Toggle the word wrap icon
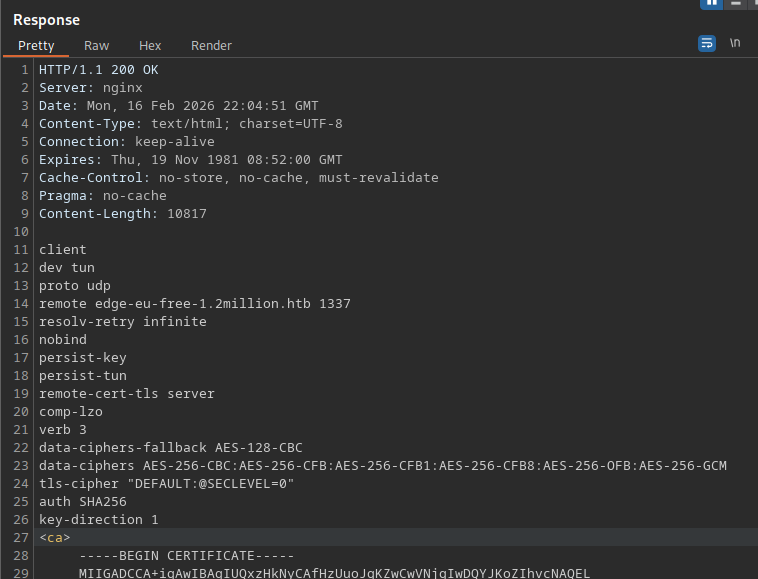 707,44
